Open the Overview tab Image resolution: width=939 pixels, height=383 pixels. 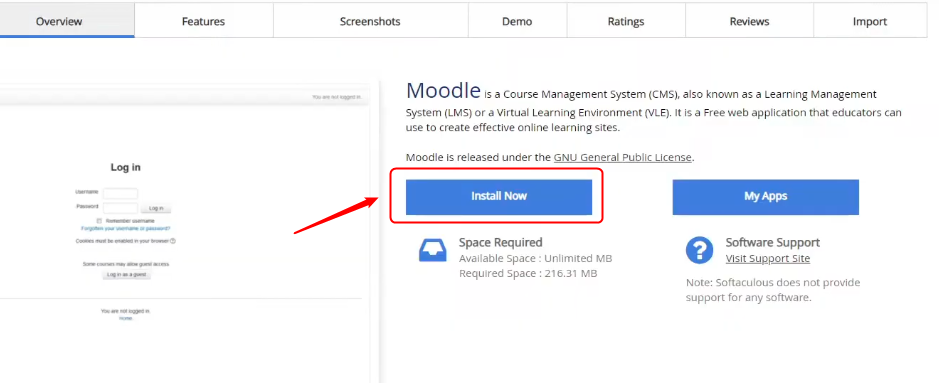pyautogui.click(x=67, y=21)
